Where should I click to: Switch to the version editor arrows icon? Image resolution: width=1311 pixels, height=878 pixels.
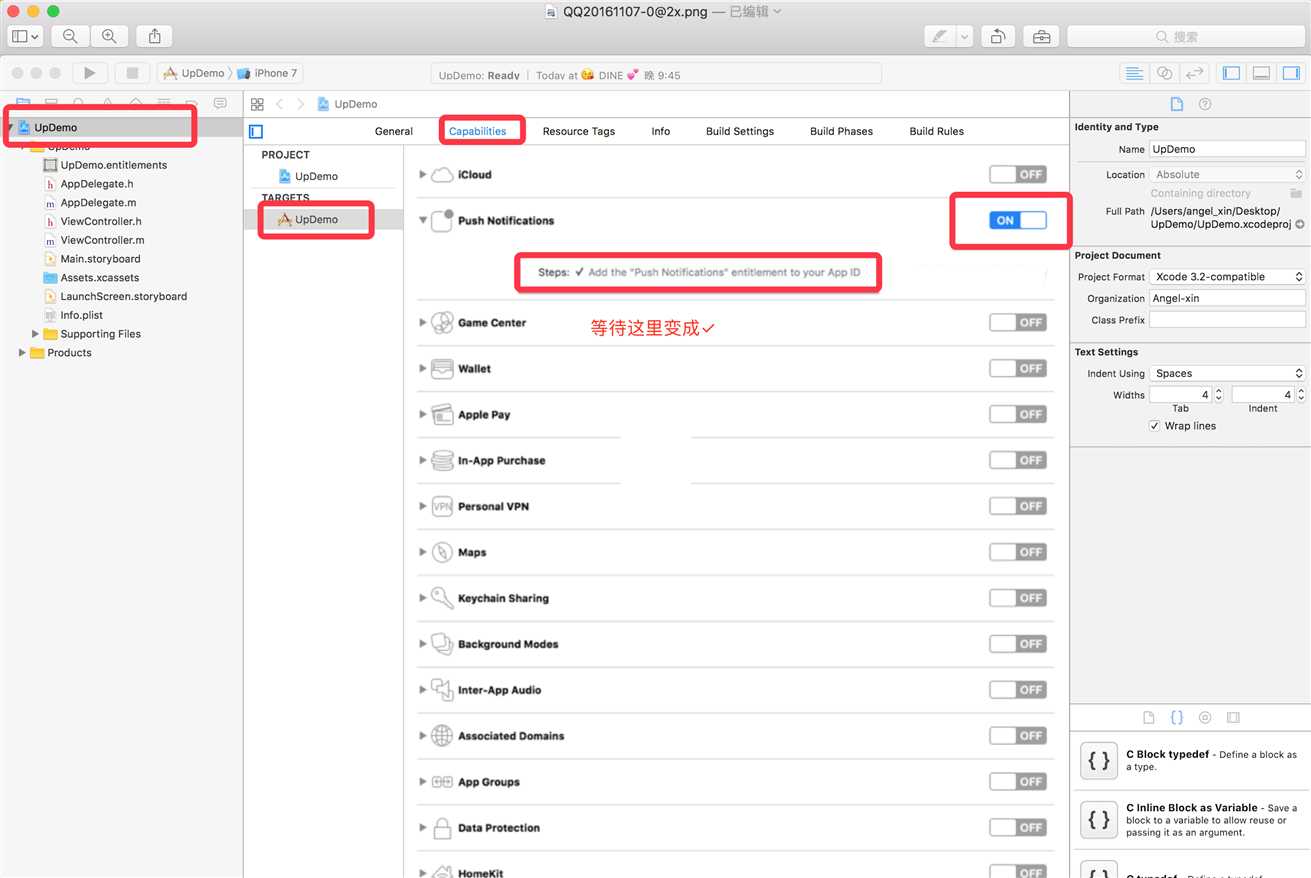[x=1194, y=73]
